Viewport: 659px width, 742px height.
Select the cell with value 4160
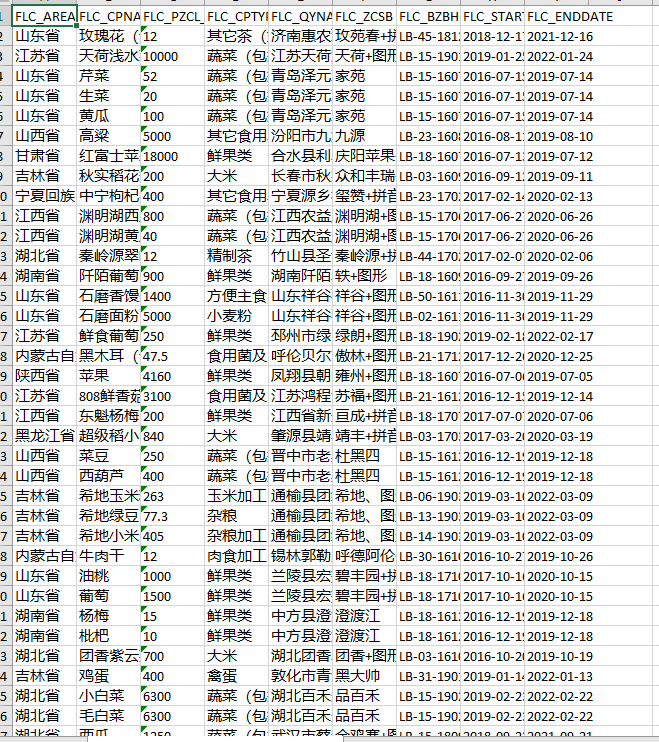pyautogui.click(x=173, y=376)
